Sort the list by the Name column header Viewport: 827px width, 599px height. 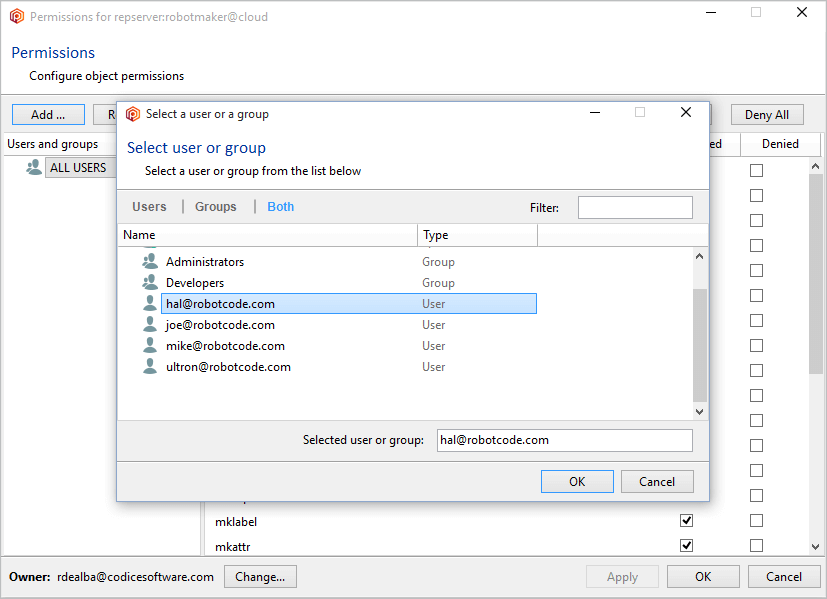click(x=267, y=235)
